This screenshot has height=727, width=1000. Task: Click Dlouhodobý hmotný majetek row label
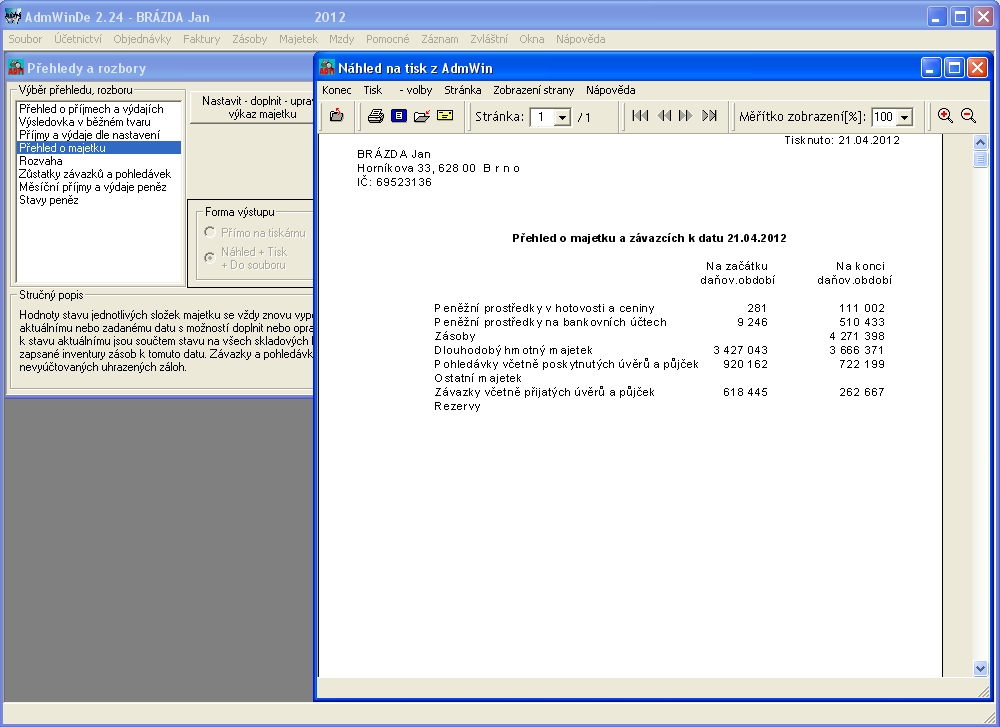[513, 350]
